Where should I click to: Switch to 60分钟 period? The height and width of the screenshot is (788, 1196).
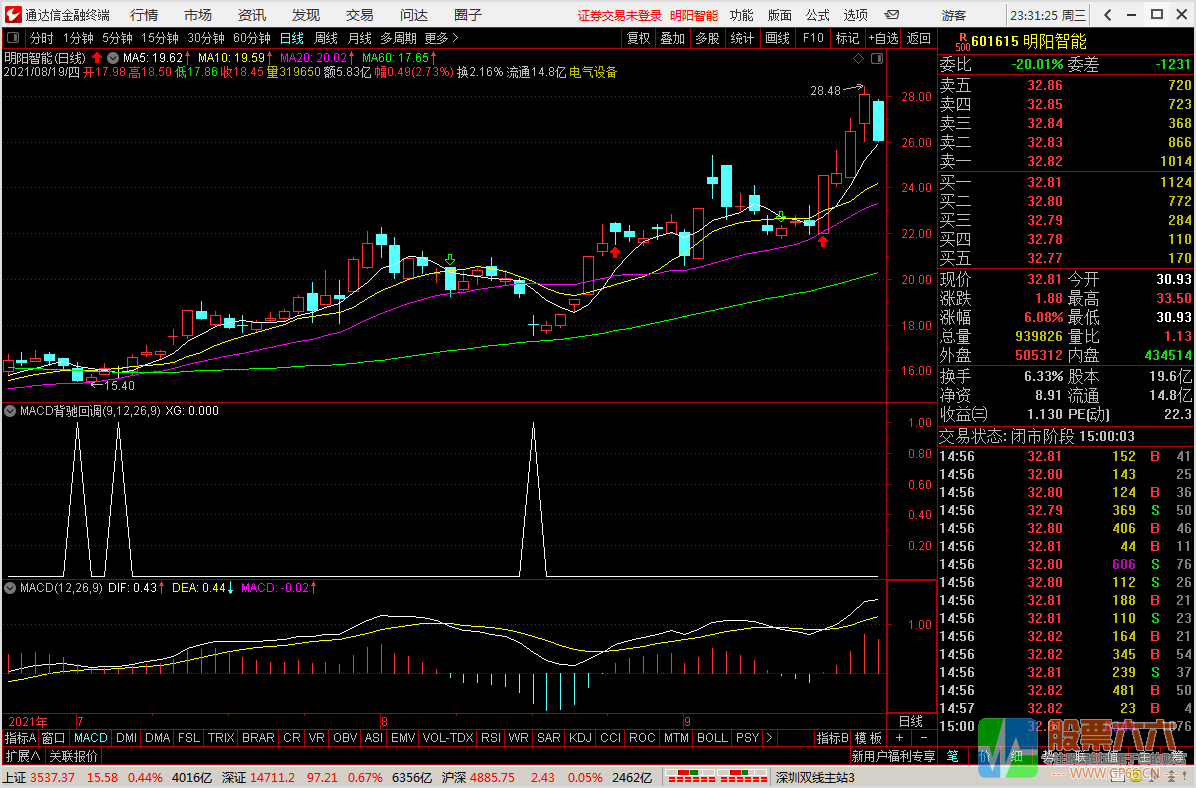252,37
